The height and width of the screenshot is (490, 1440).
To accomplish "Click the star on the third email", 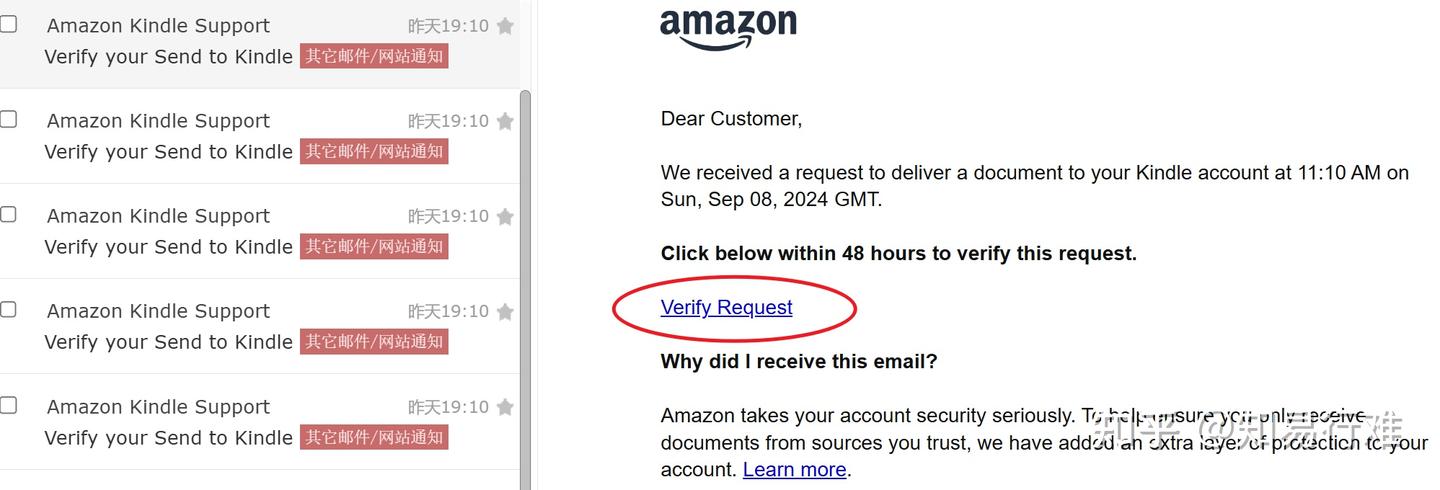I will click(x=505, y=216).
